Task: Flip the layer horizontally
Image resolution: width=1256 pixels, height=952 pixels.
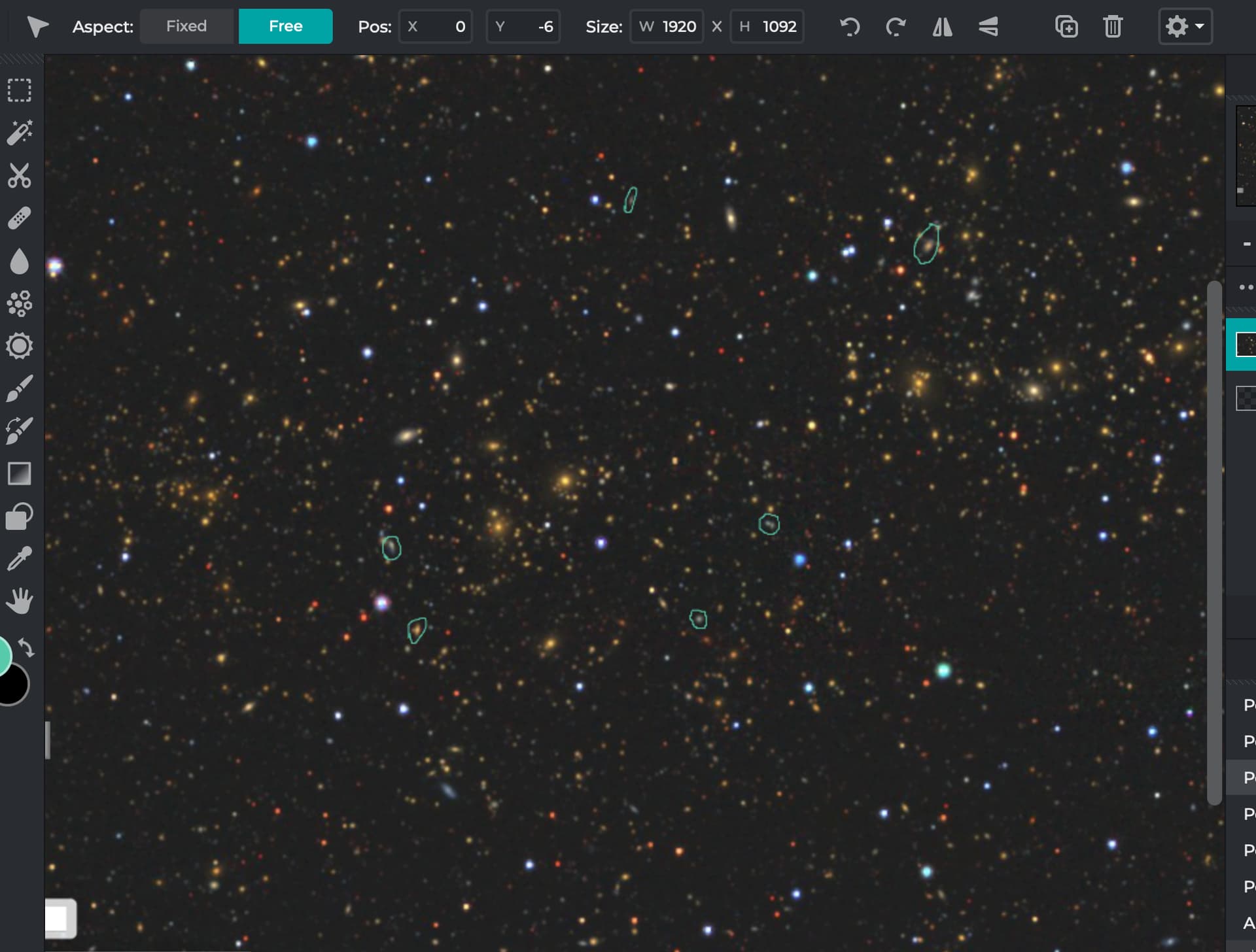Action: click(x=942, y=27)
